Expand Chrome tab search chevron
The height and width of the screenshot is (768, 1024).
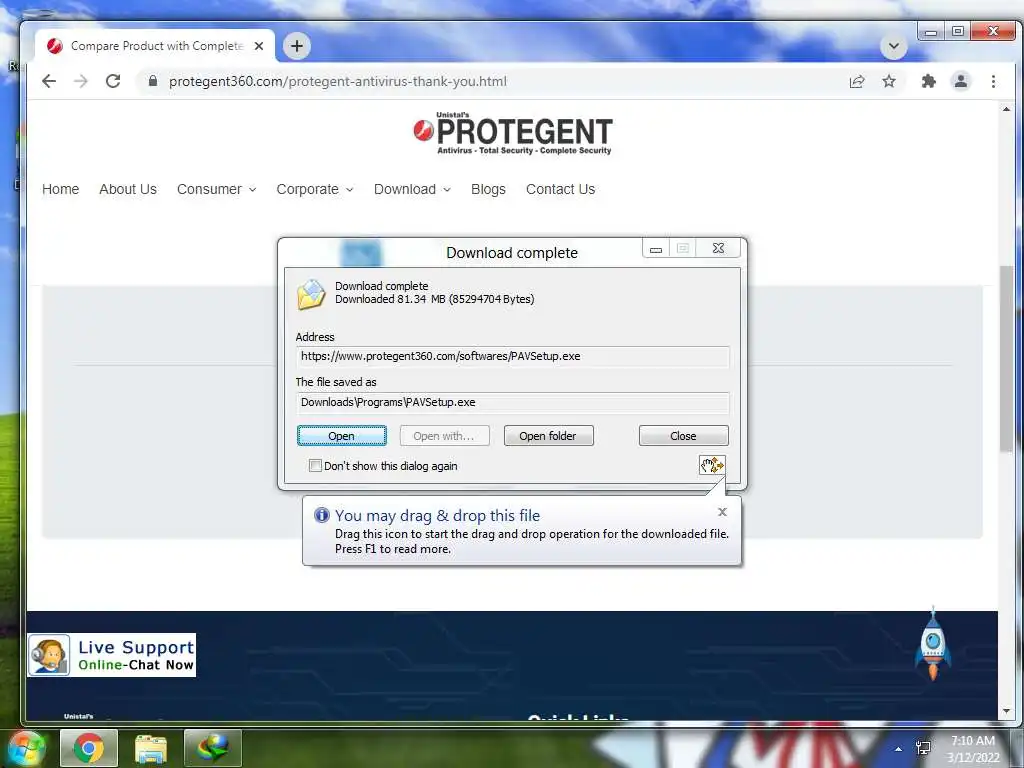893,47
